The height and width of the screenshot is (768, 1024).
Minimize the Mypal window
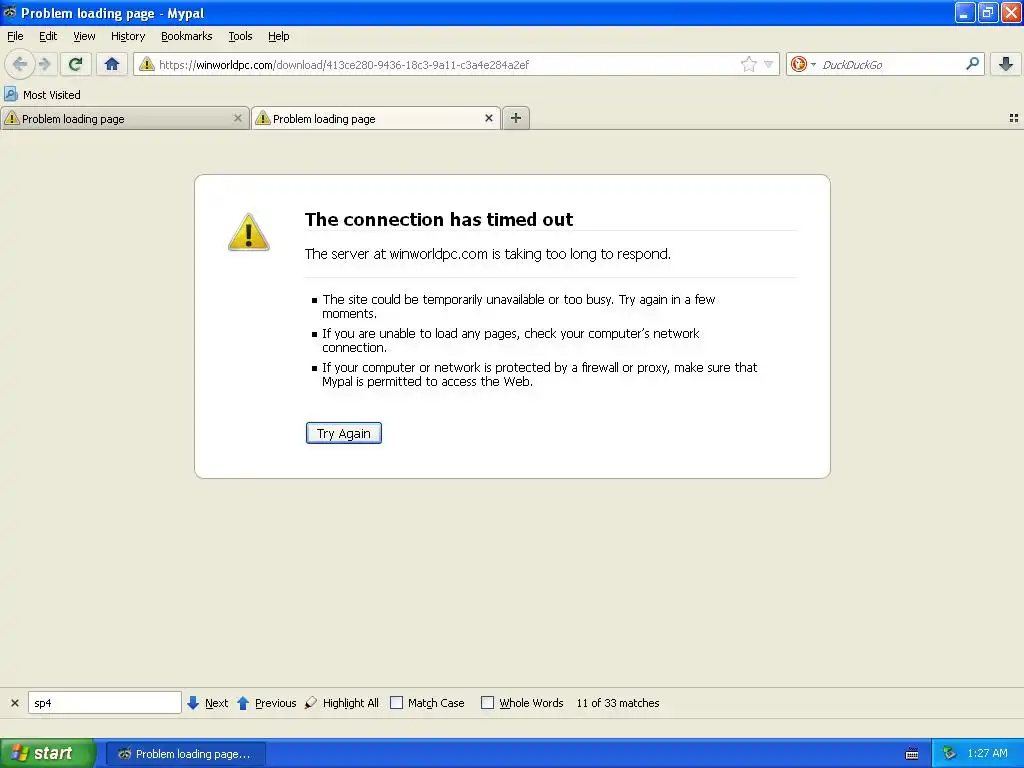[x=965, y=12]
